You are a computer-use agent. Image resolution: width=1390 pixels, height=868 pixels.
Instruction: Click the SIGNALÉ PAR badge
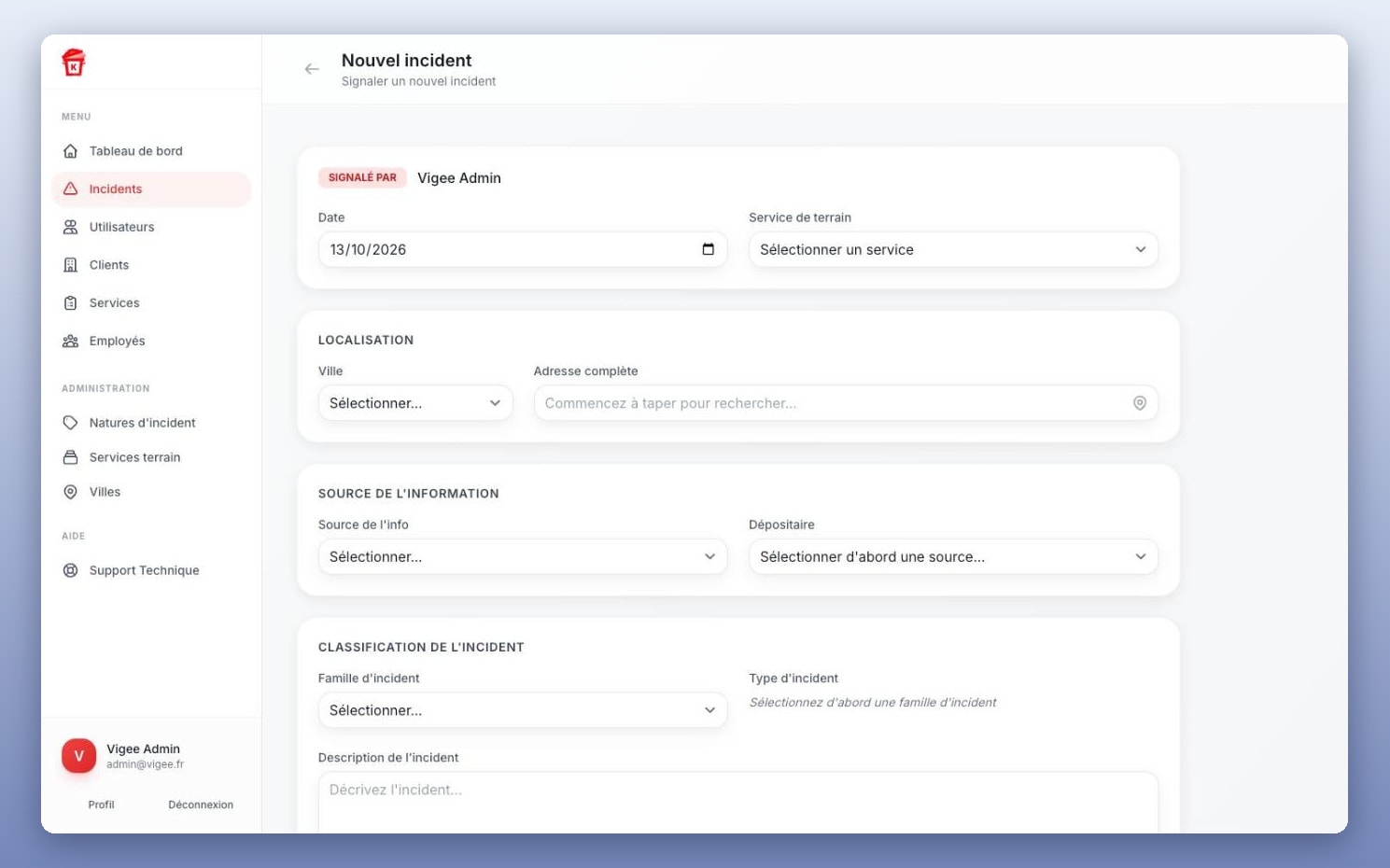(362, 177)
